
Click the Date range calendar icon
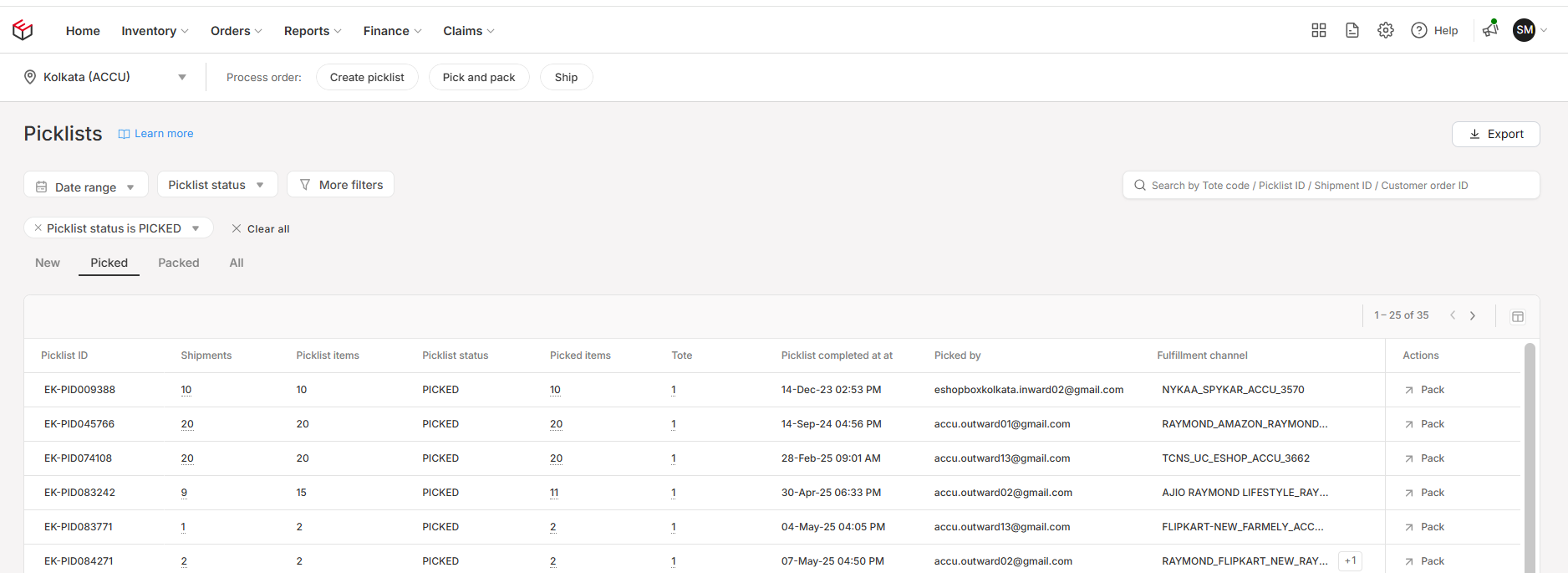42,187
